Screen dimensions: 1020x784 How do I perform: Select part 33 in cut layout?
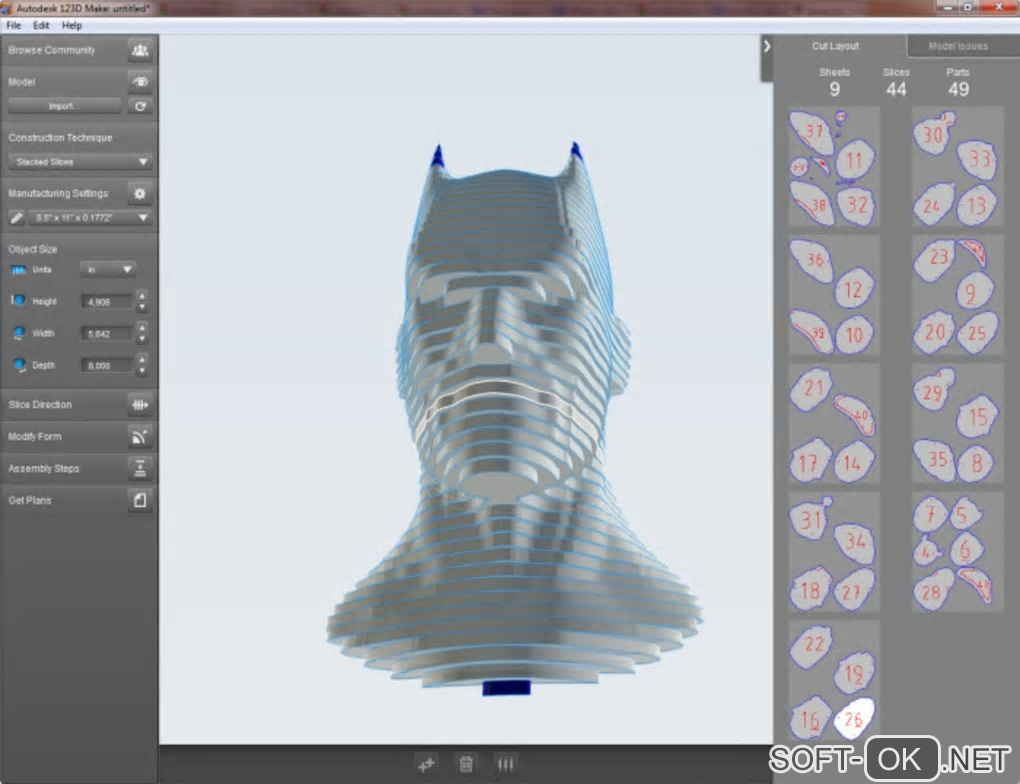(978, 159)
